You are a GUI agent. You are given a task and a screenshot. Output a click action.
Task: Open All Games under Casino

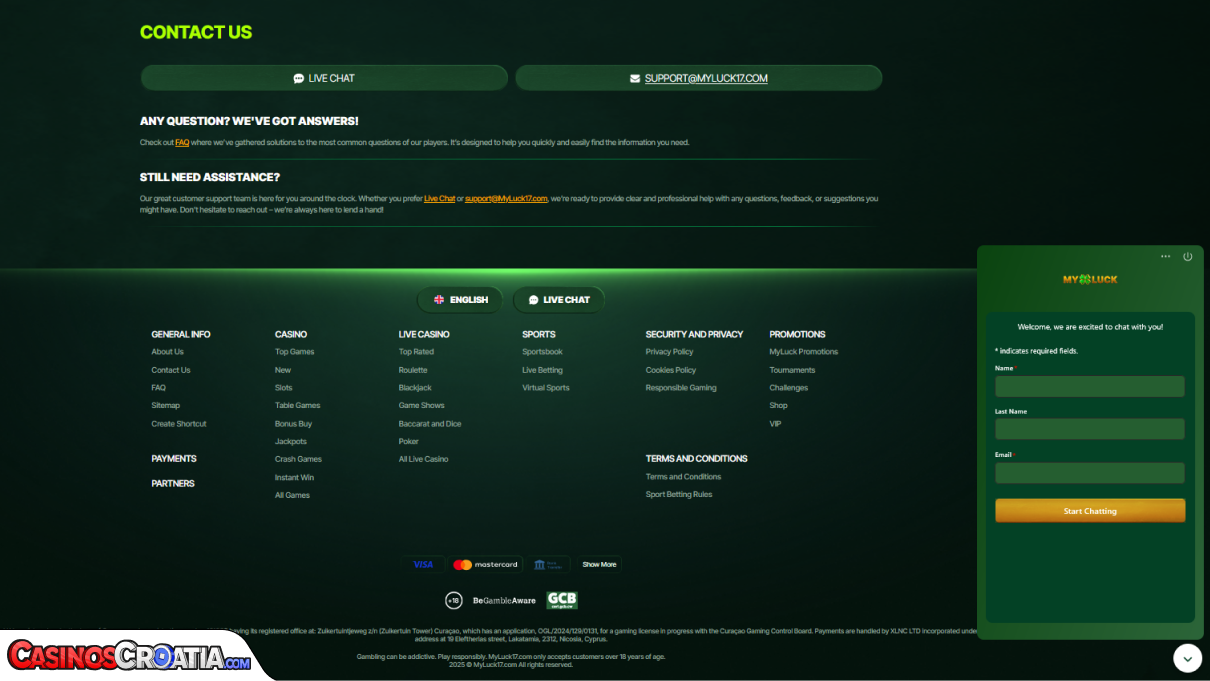(x=293, y=496)
